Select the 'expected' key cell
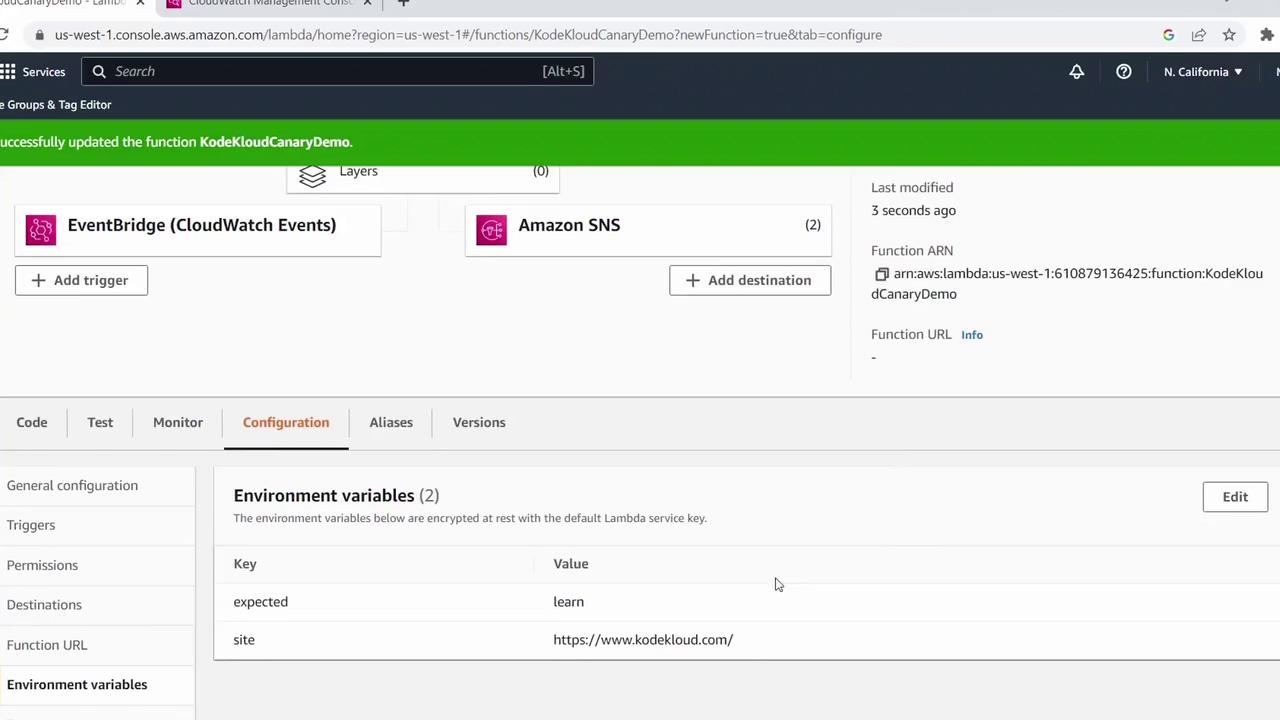This screenshot has width=1280, height=720. [x=260, y=602]
